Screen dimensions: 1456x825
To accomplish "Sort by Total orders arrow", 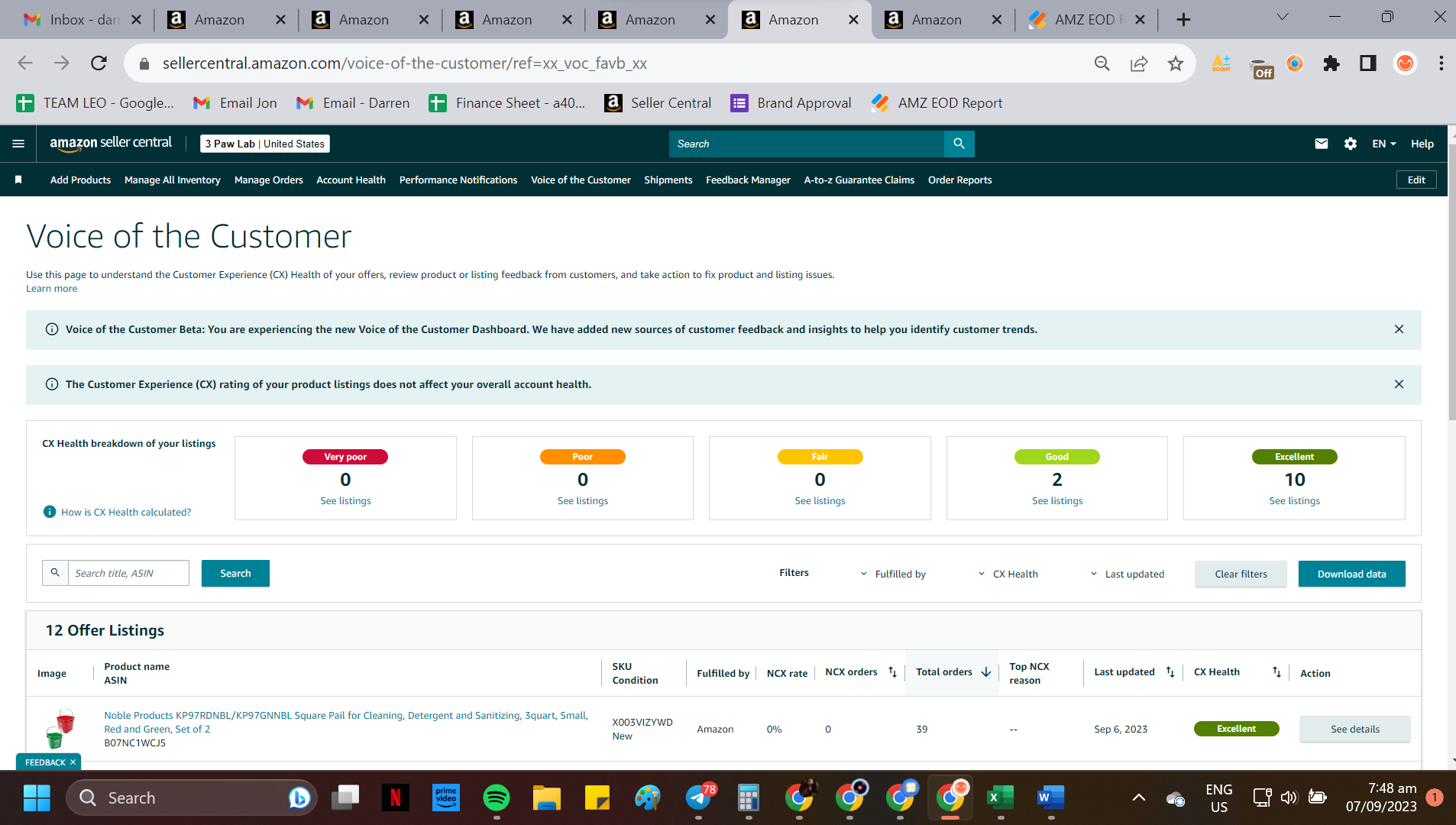I will 986,672.
